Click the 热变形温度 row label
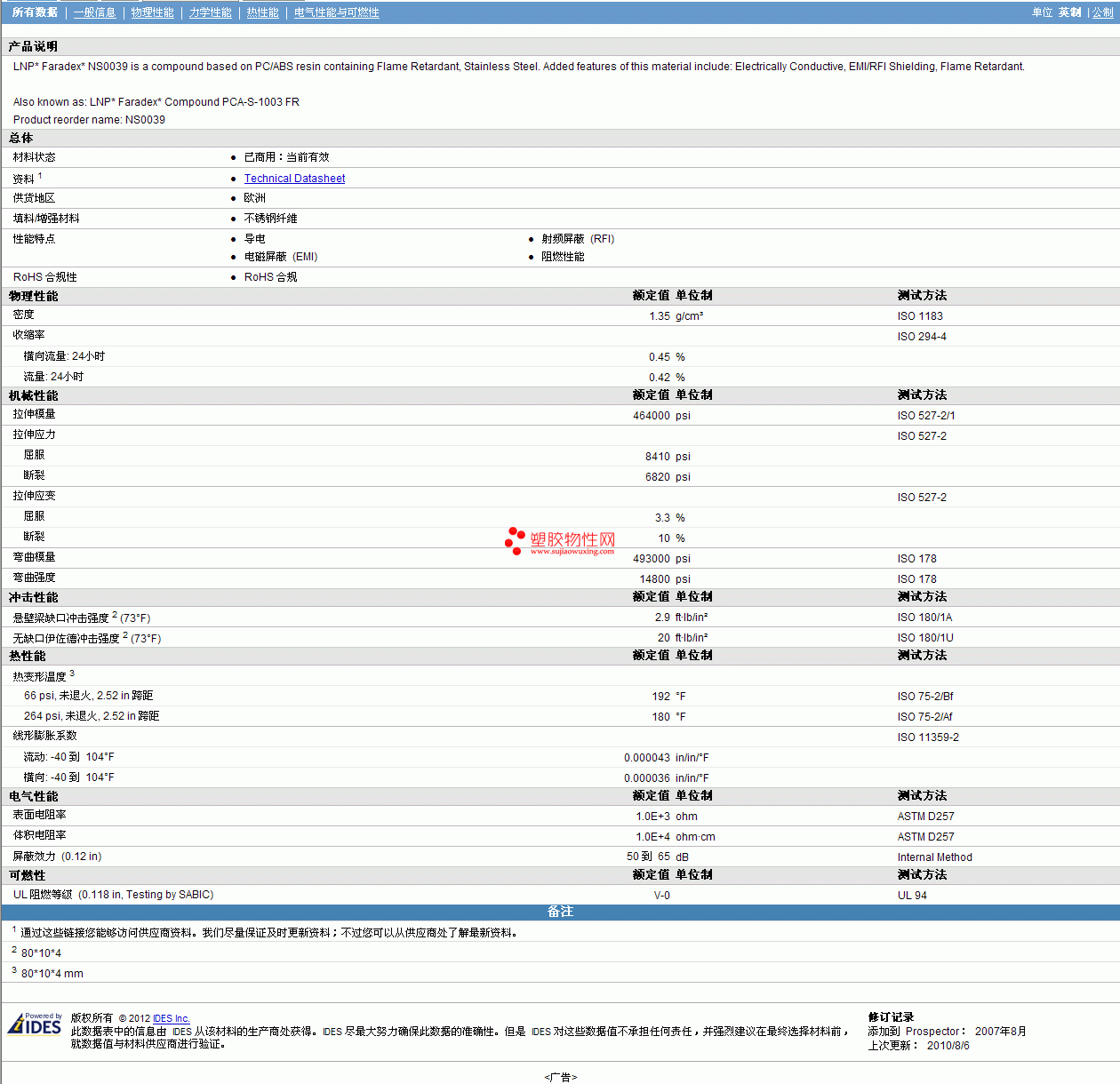 click(x=40, y=677)
